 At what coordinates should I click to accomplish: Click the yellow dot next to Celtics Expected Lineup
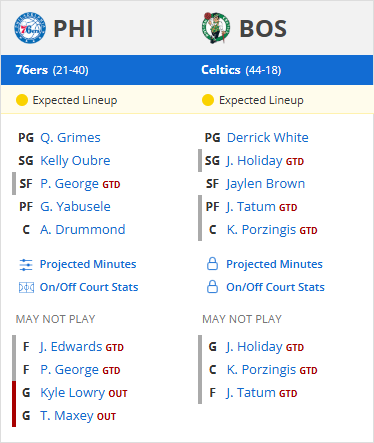(x=208, y=100)
